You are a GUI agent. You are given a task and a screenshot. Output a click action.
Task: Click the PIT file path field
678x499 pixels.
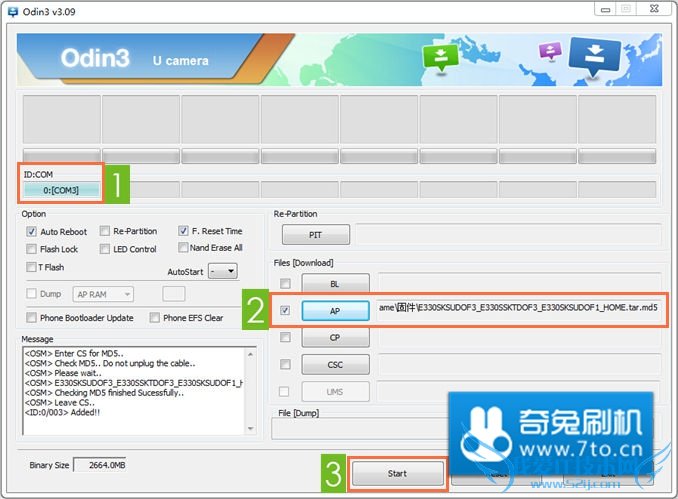pyautogui.click(x=508, y=235)
